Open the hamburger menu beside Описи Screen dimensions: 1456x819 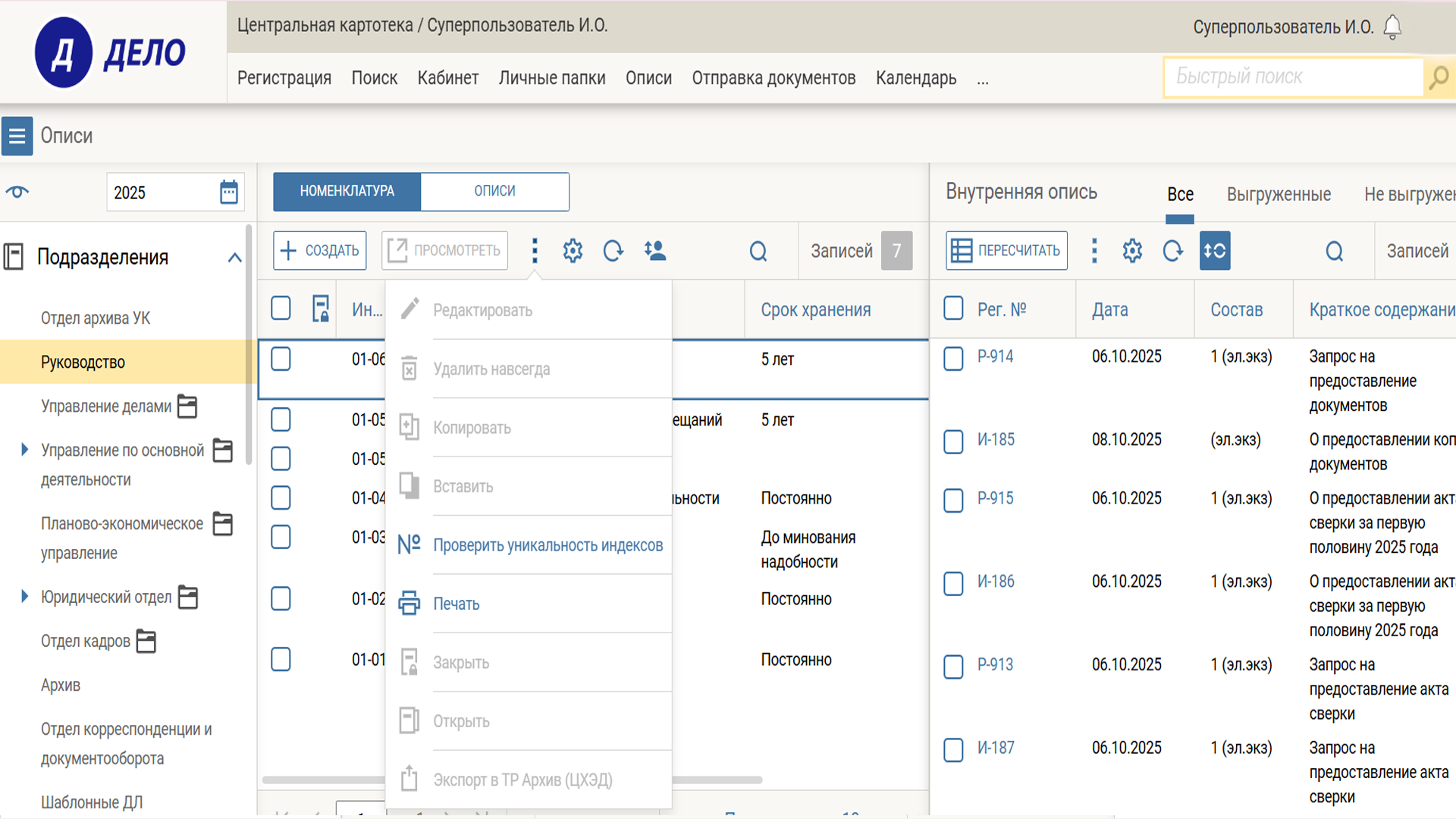point(17,136)
